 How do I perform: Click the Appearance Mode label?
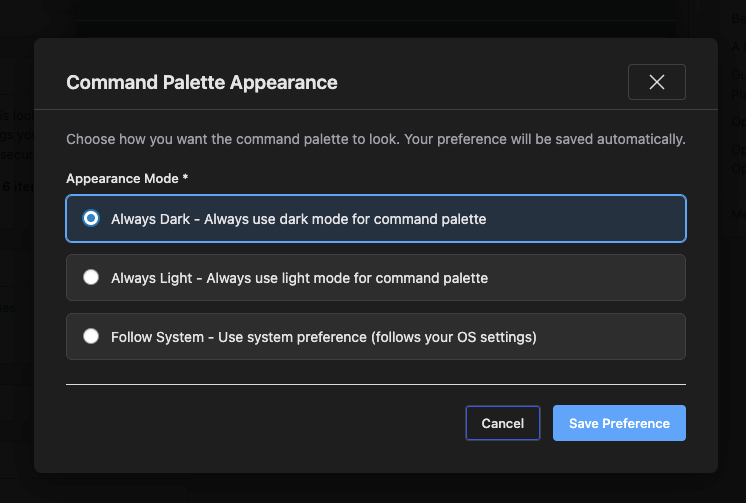127,178
